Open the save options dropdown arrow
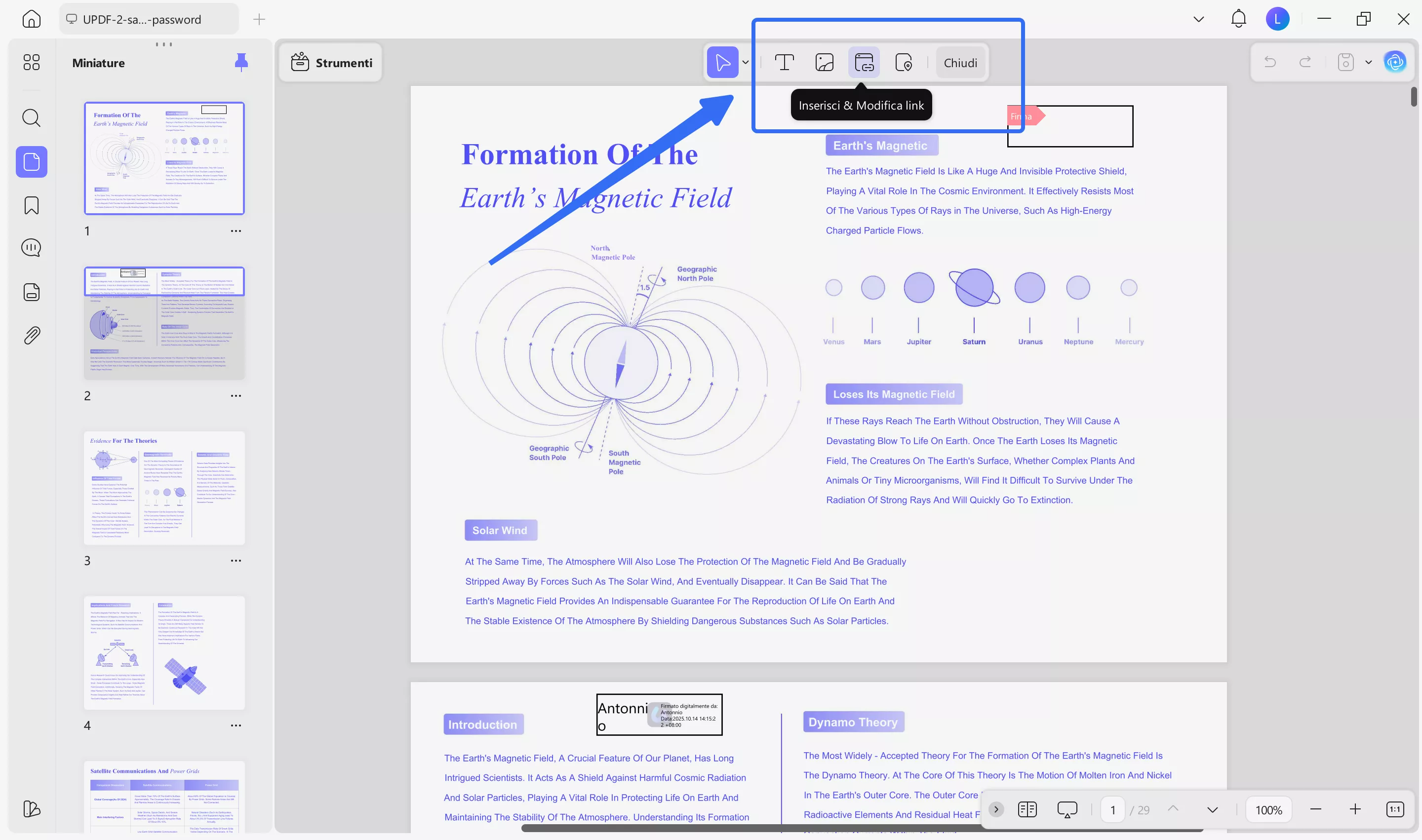Screen dimensions: 1422x840 click(x=1369, y=62)
